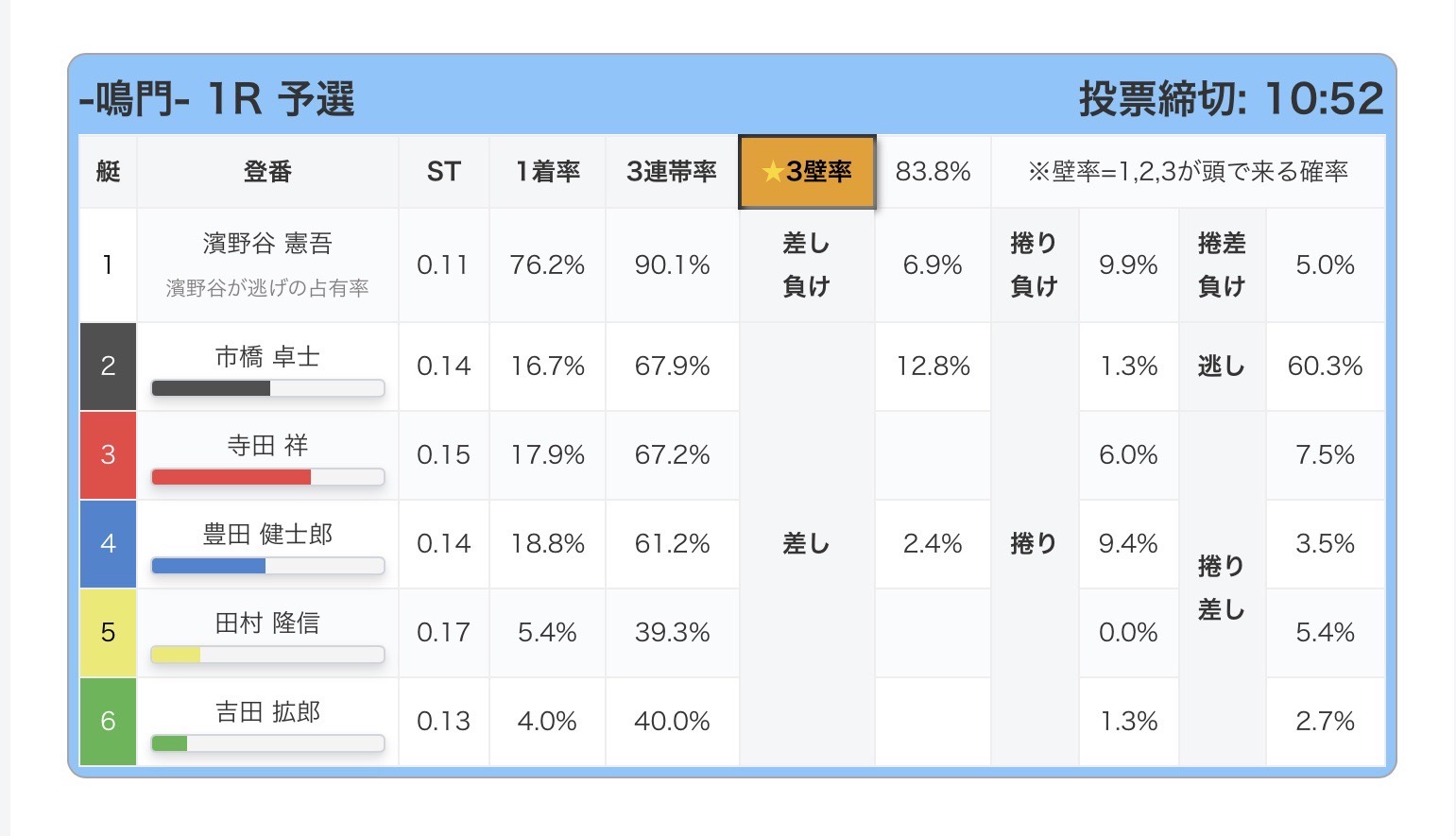Click boat number 2 black badge

[108, 367]
